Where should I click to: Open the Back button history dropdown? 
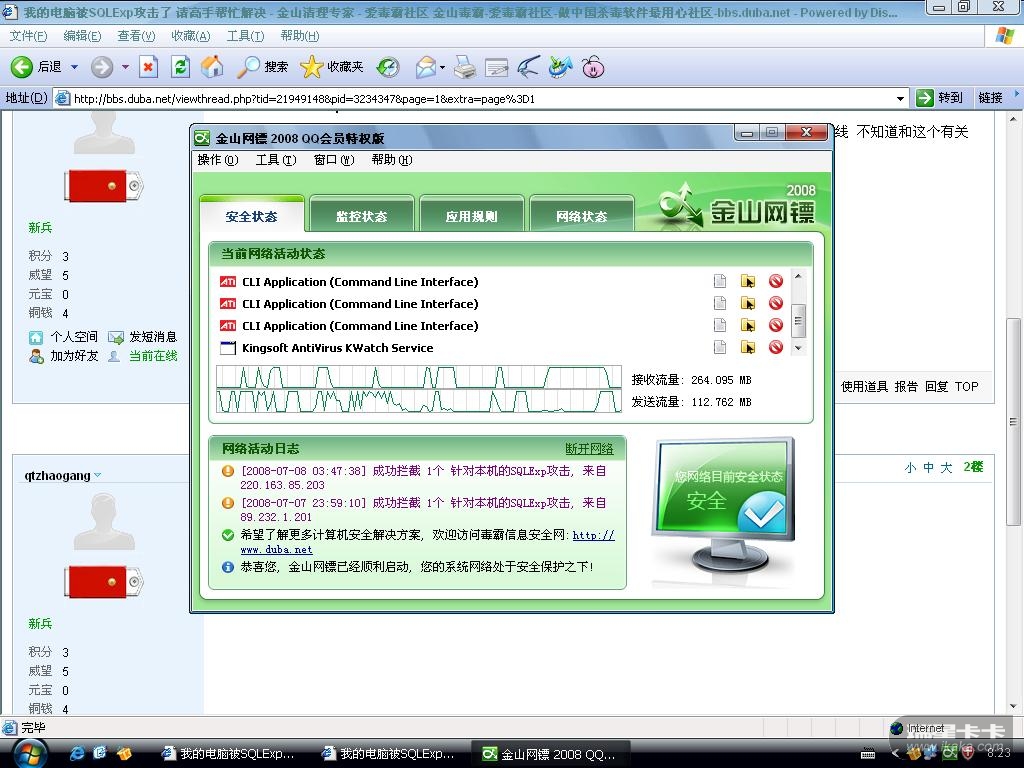(x=74, y=67)
